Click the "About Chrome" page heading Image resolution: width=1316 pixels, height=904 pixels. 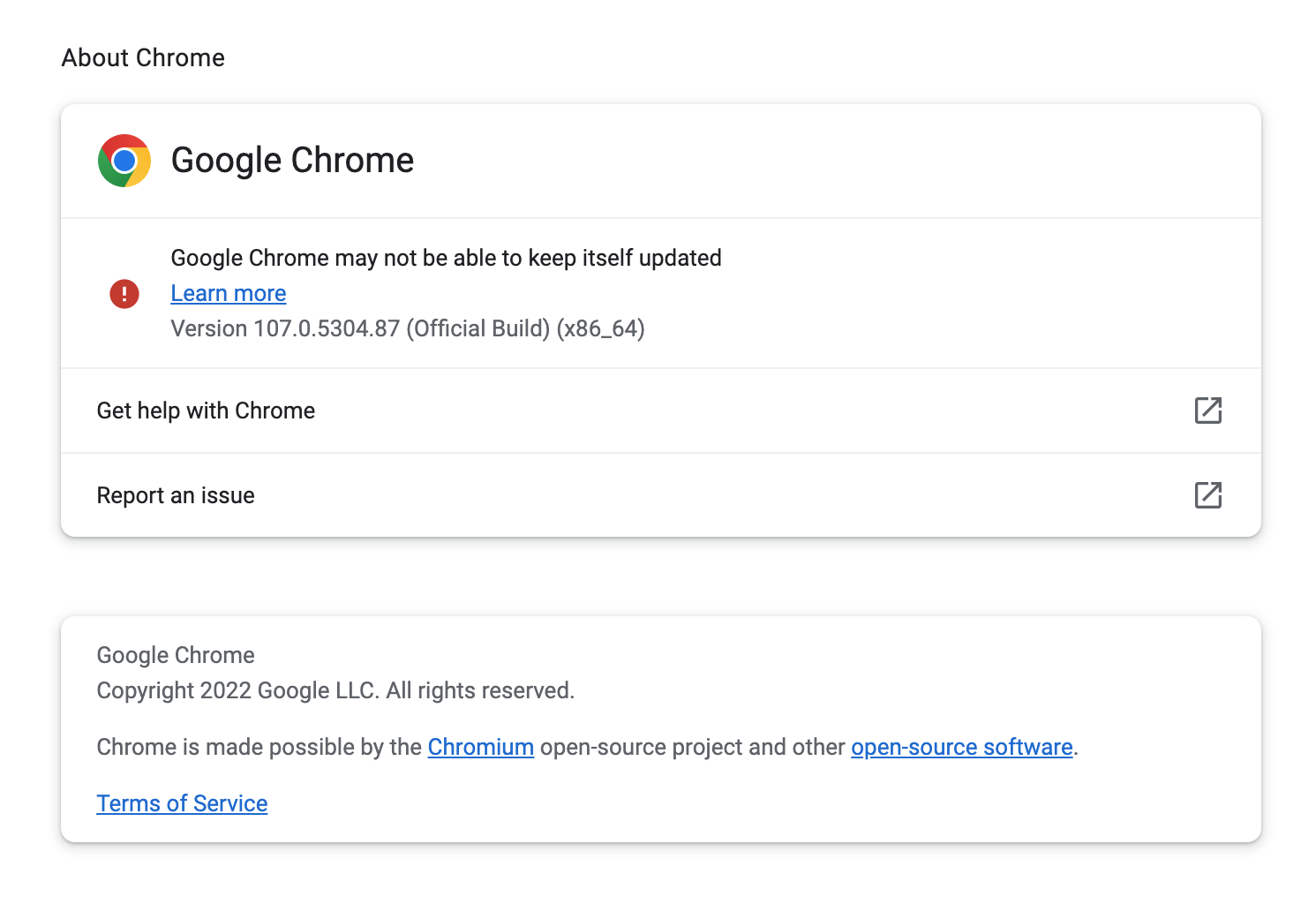(143, 57)
